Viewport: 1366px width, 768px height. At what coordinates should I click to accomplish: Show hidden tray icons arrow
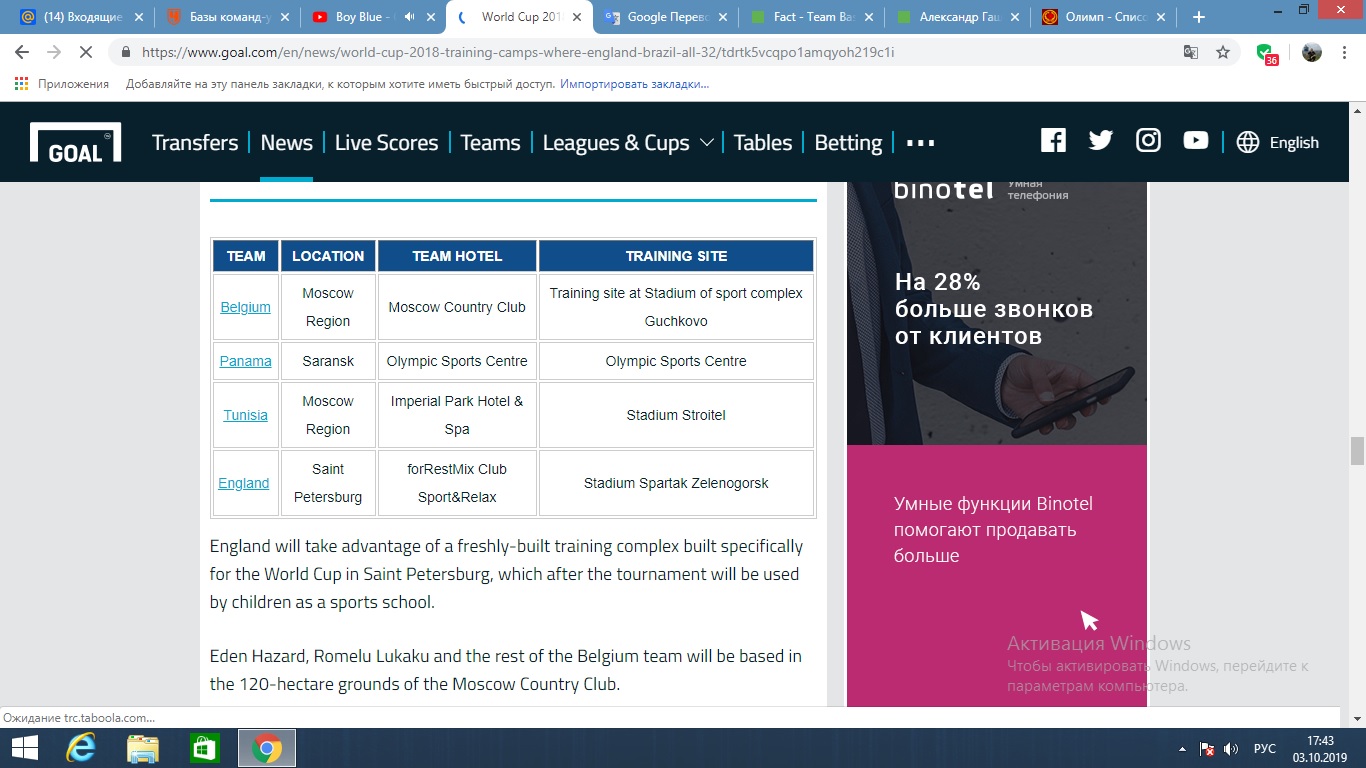click(x=1182, y=749)
